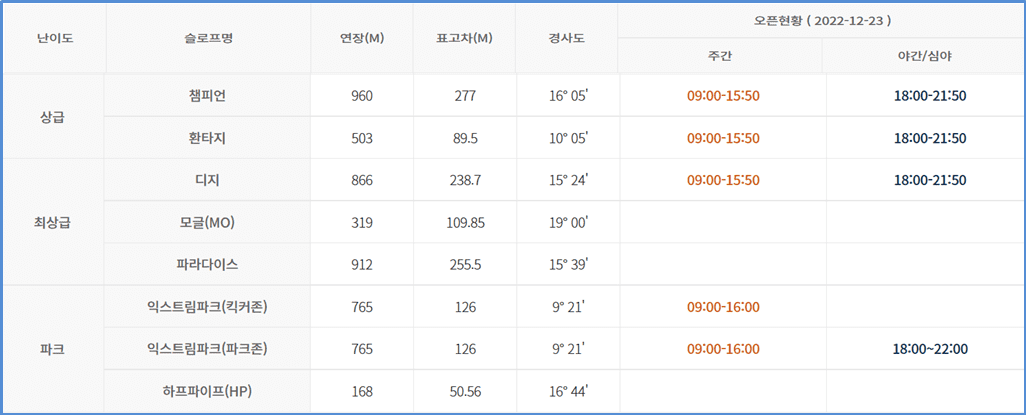Click the 319 length value

click(362, 223)
